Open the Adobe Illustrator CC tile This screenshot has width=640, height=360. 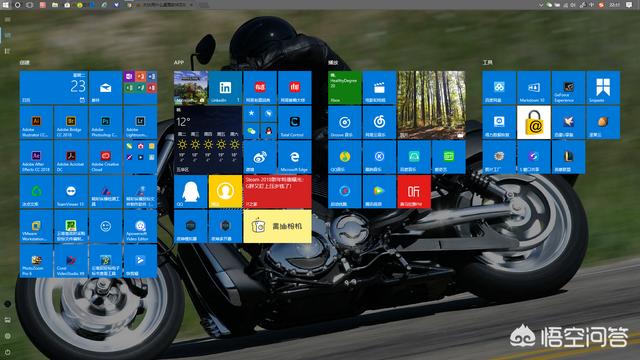(x=36, y=122)
